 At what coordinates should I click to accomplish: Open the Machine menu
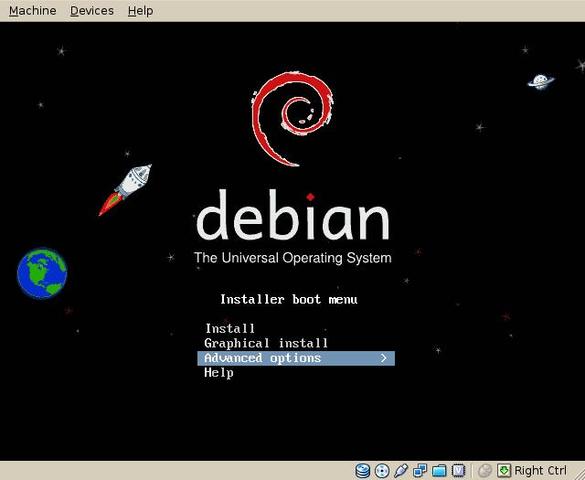(x=32, y=11)
